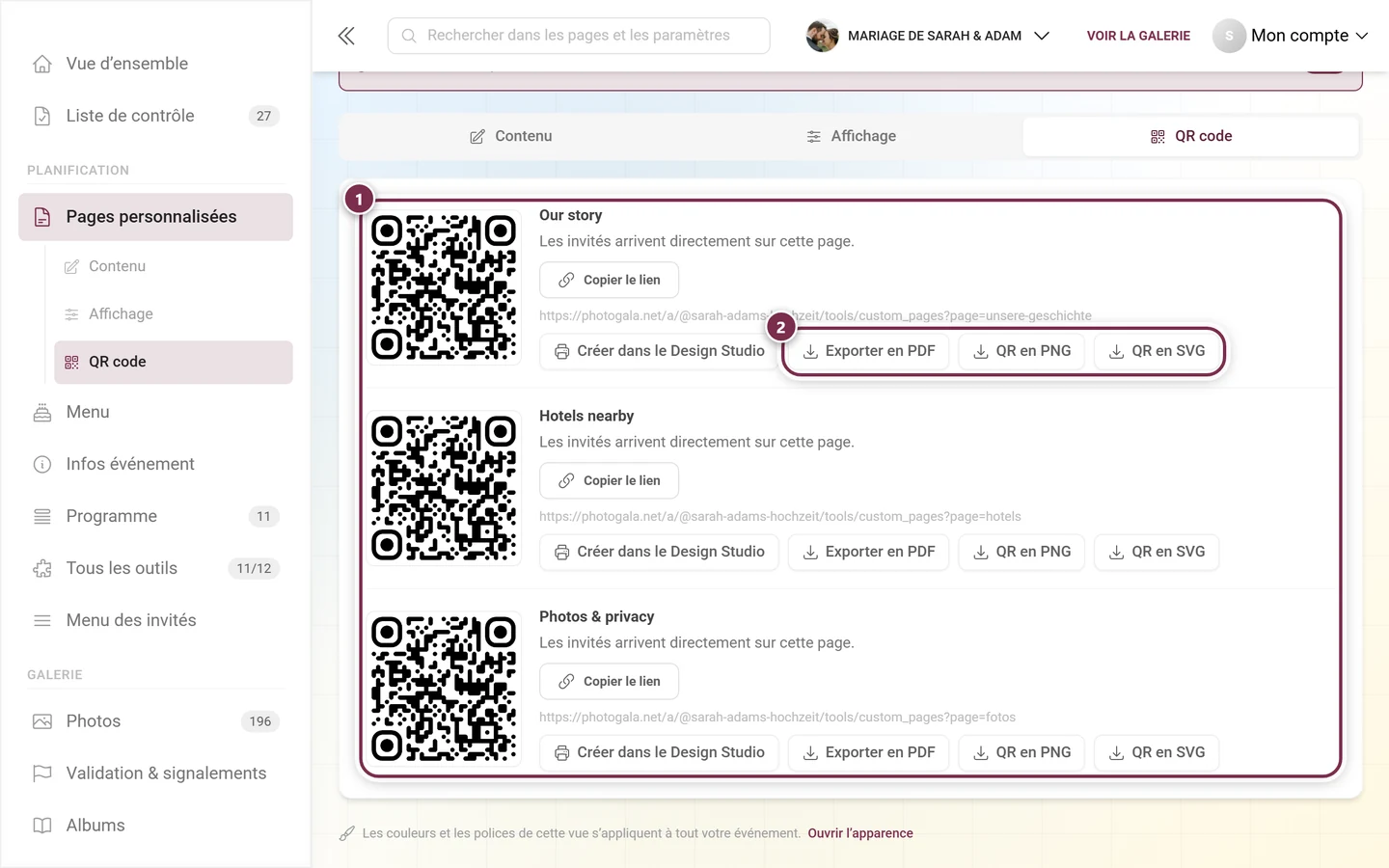This screenshot has width=1389, height=868.
Task: Create Photos & privacy in Design Studio
Action: [x=659, y=752]
